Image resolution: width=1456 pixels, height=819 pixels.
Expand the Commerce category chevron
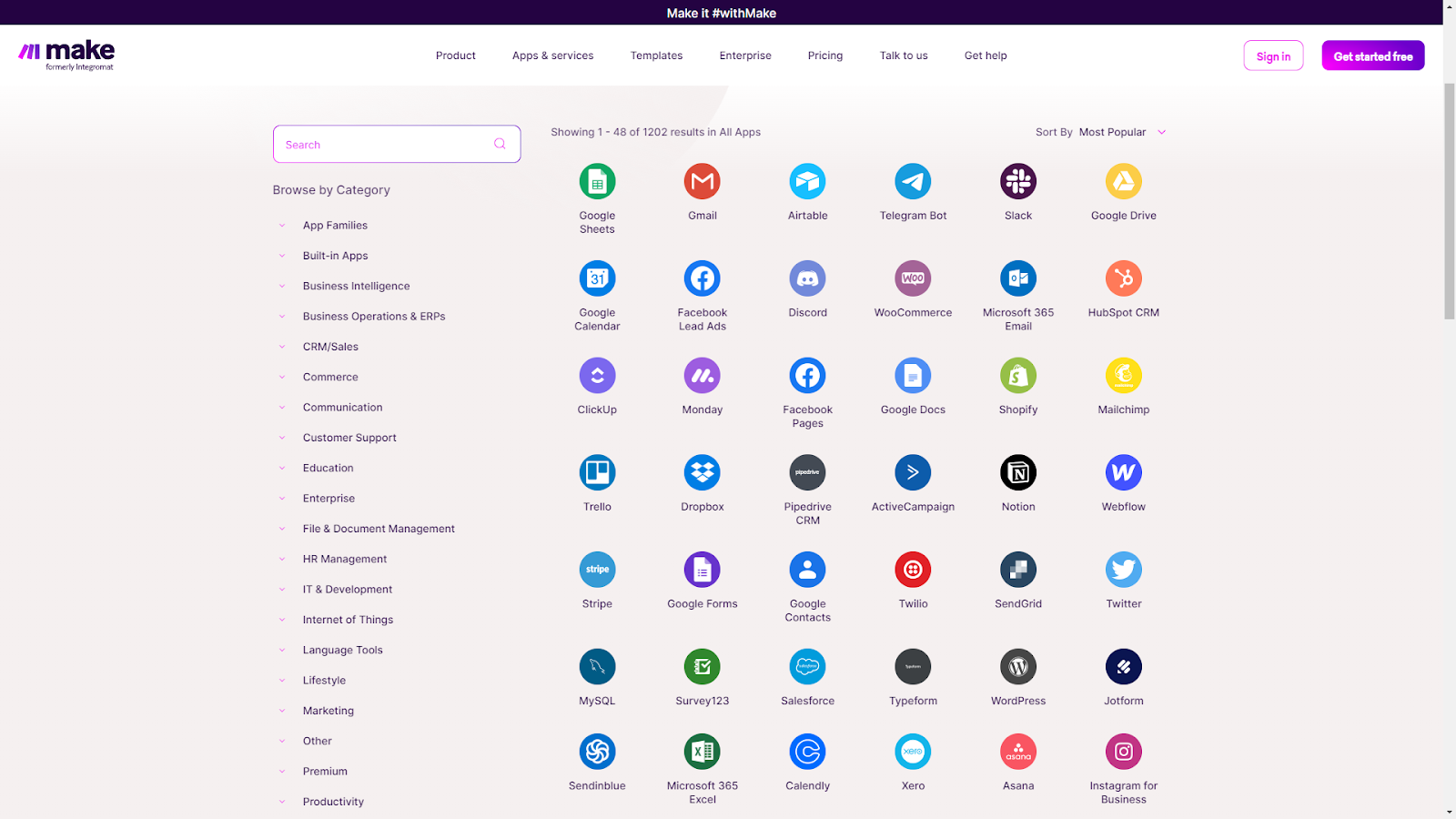pos(282,377)
